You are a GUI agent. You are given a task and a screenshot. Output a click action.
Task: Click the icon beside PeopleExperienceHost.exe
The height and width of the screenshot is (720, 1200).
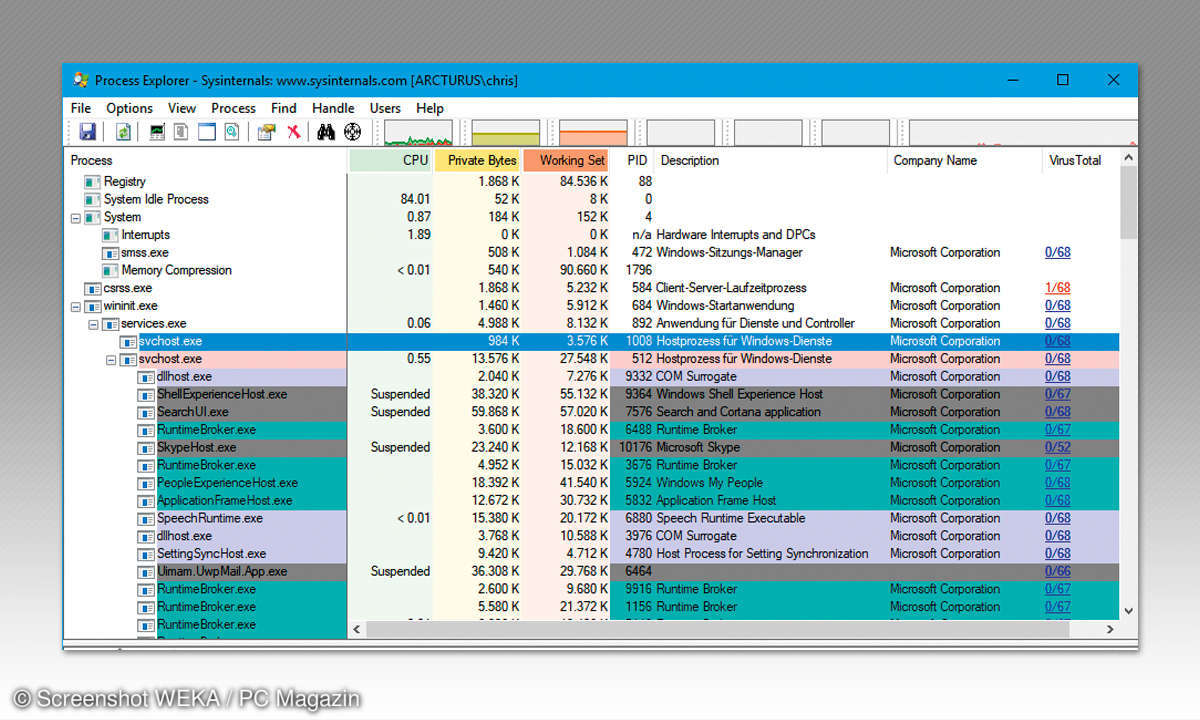(146, 483)
